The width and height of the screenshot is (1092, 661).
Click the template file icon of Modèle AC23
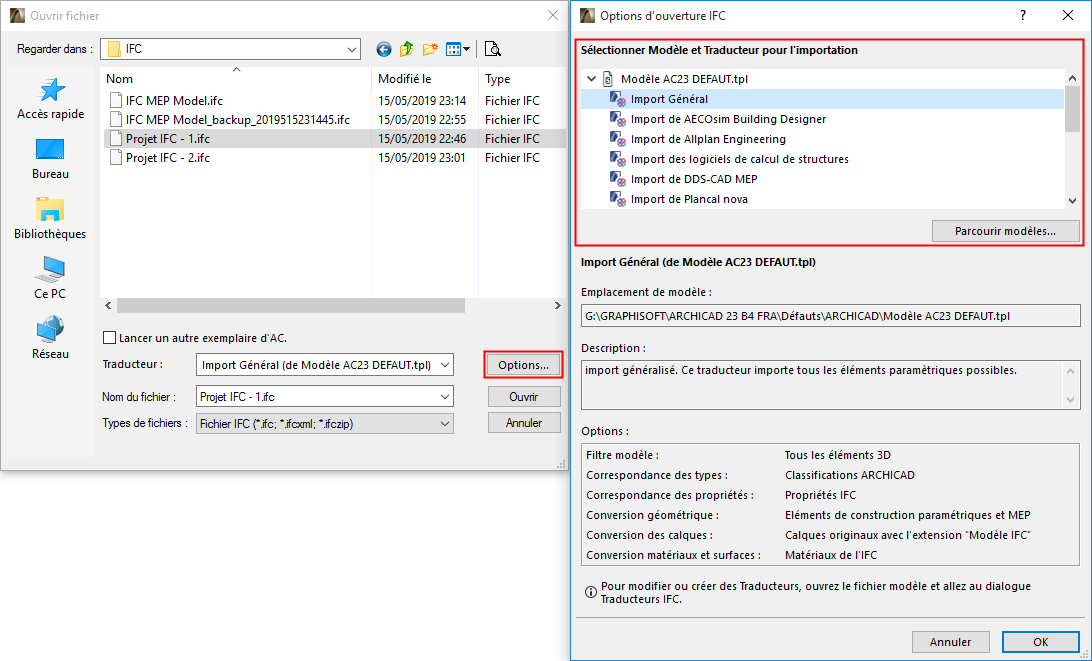pyautogui.click(x=608, y=79)
